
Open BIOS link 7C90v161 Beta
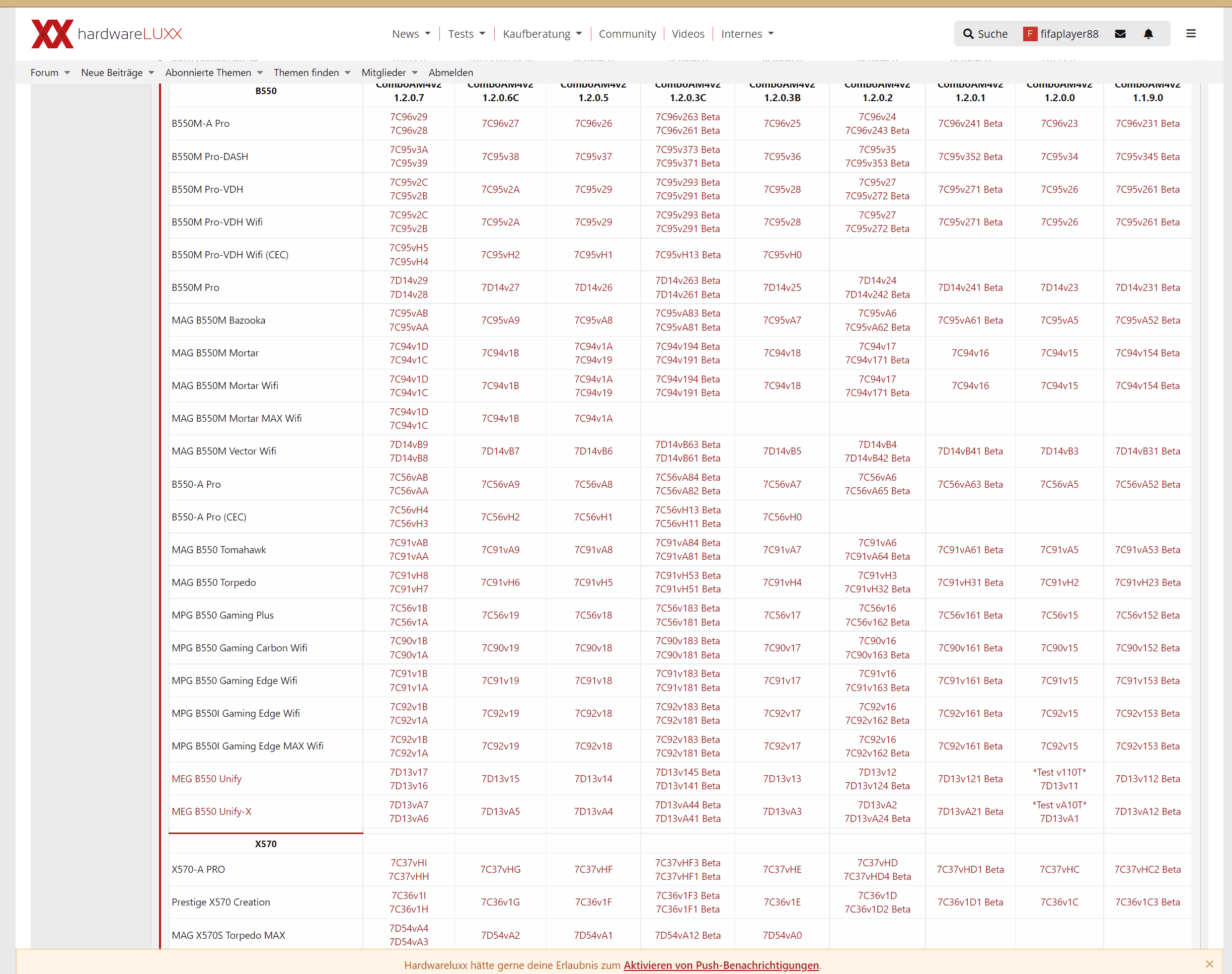(x=970, y=648)
